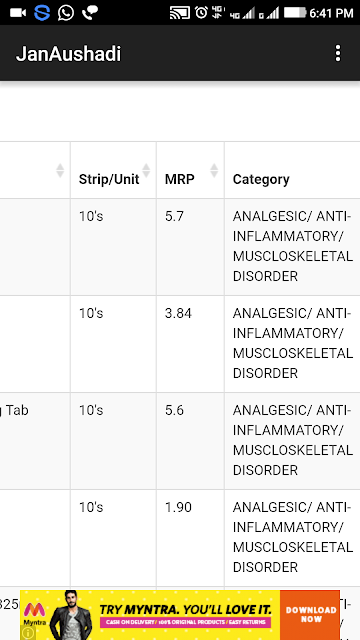Click the ad info icon on banner
The image size is (360, 640).
[28, 633]
